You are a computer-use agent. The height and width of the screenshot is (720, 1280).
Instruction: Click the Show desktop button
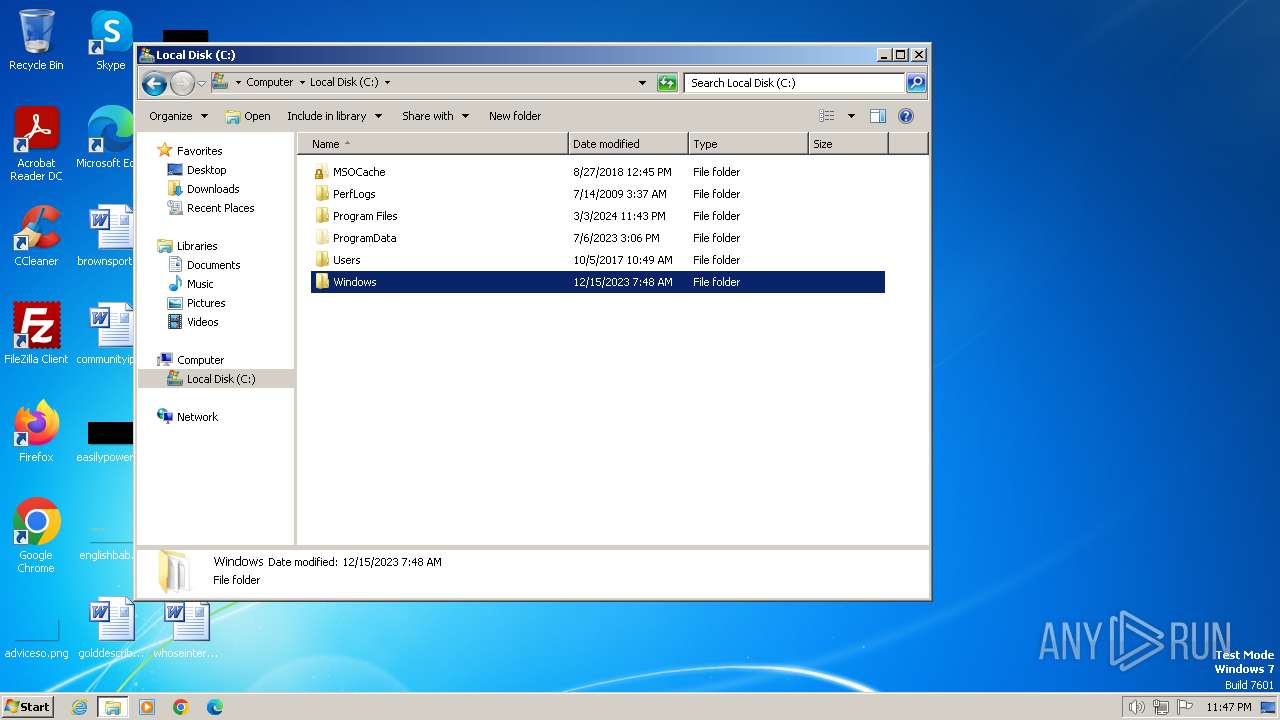click(1268, 707)
